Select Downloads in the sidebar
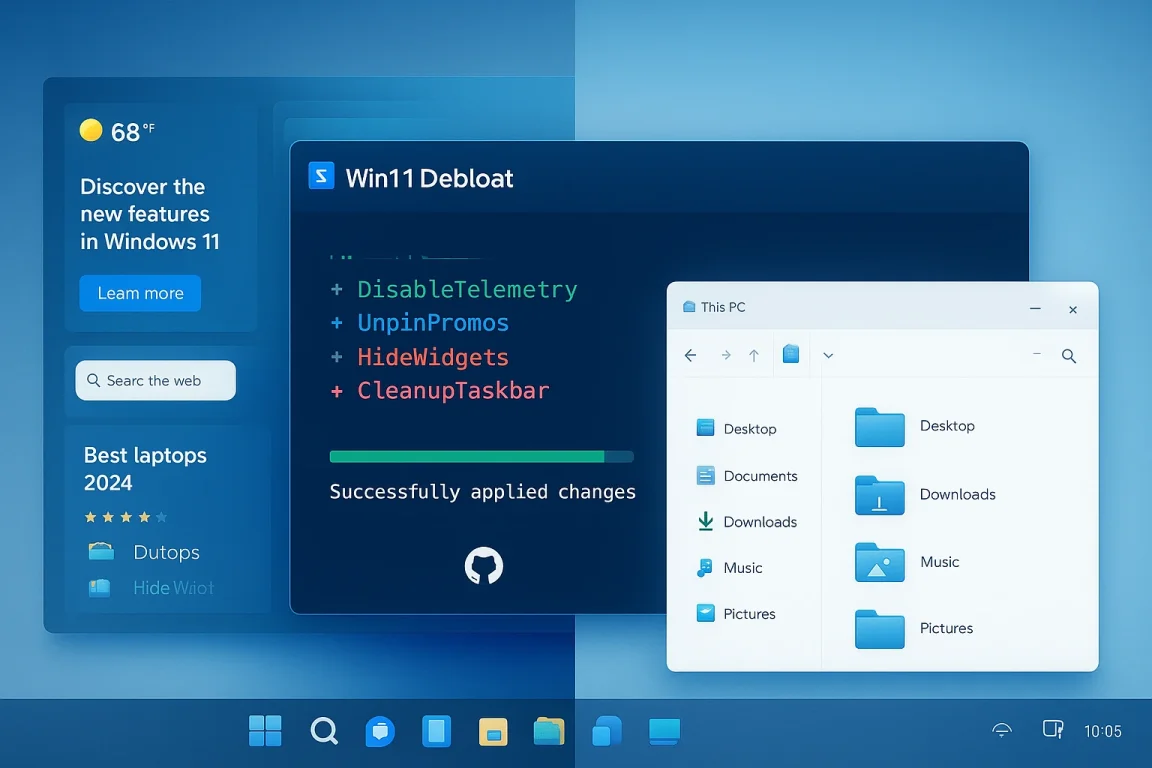Screen dimensions: 1152x768 757,521
